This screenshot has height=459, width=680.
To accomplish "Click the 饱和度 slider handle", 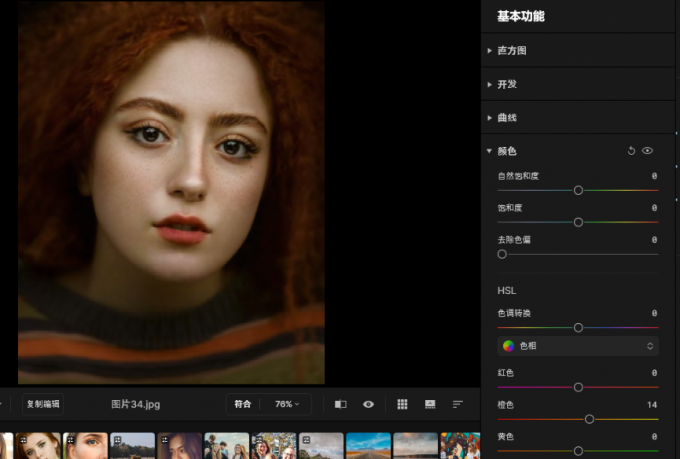I will pos(578,222).
